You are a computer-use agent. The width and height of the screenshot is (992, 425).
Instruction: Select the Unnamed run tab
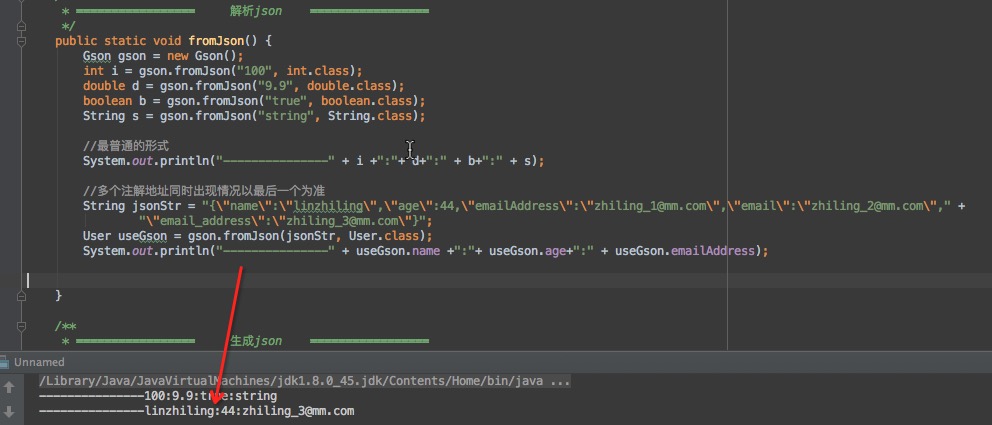click(39, 362)
